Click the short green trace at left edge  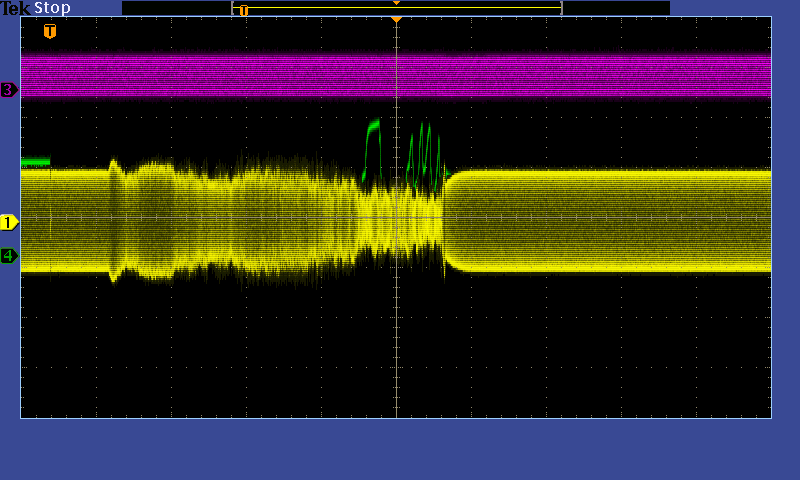tap(35, 161)
